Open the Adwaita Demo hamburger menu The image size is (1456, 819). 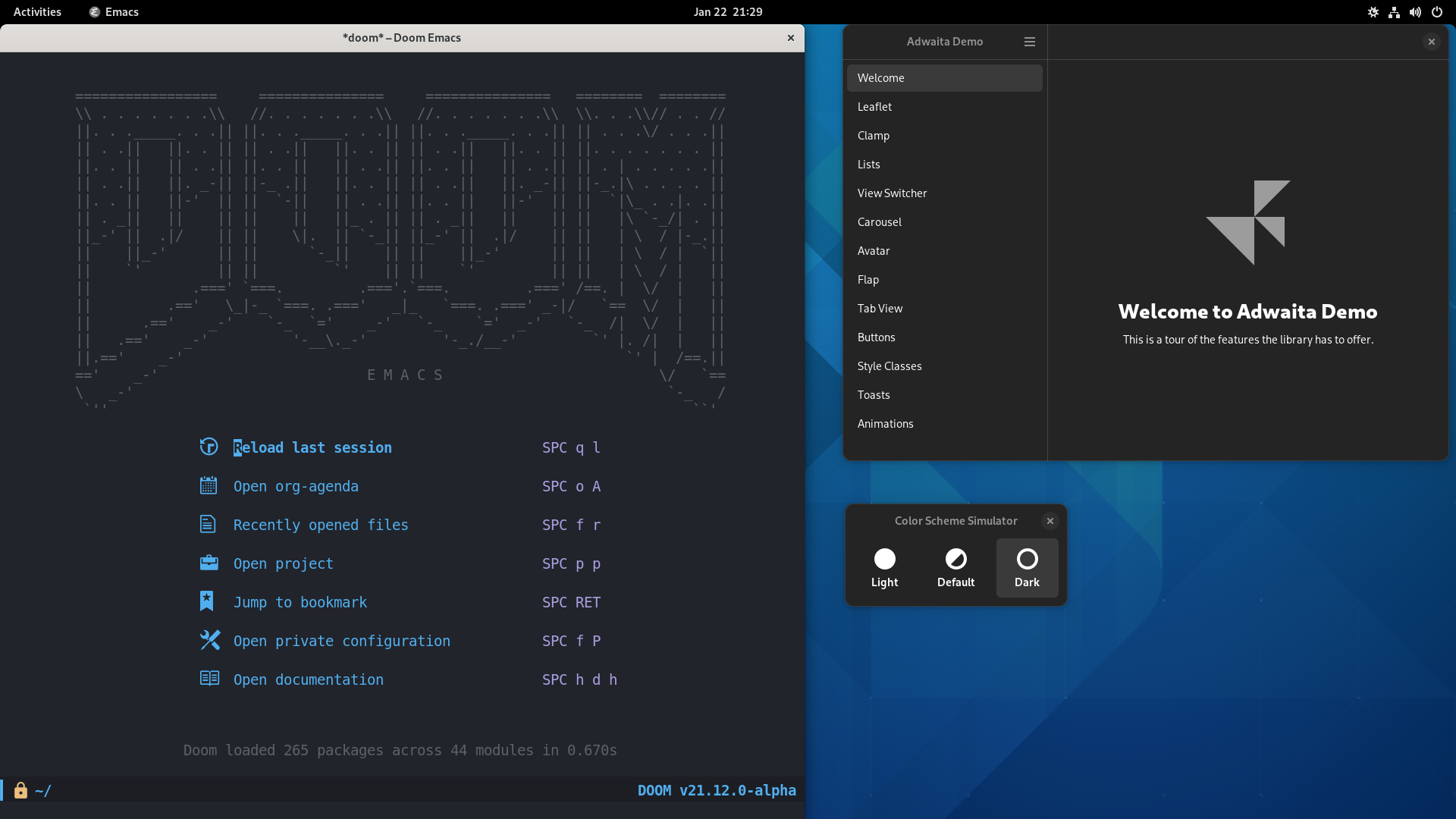click(1029, 42)
